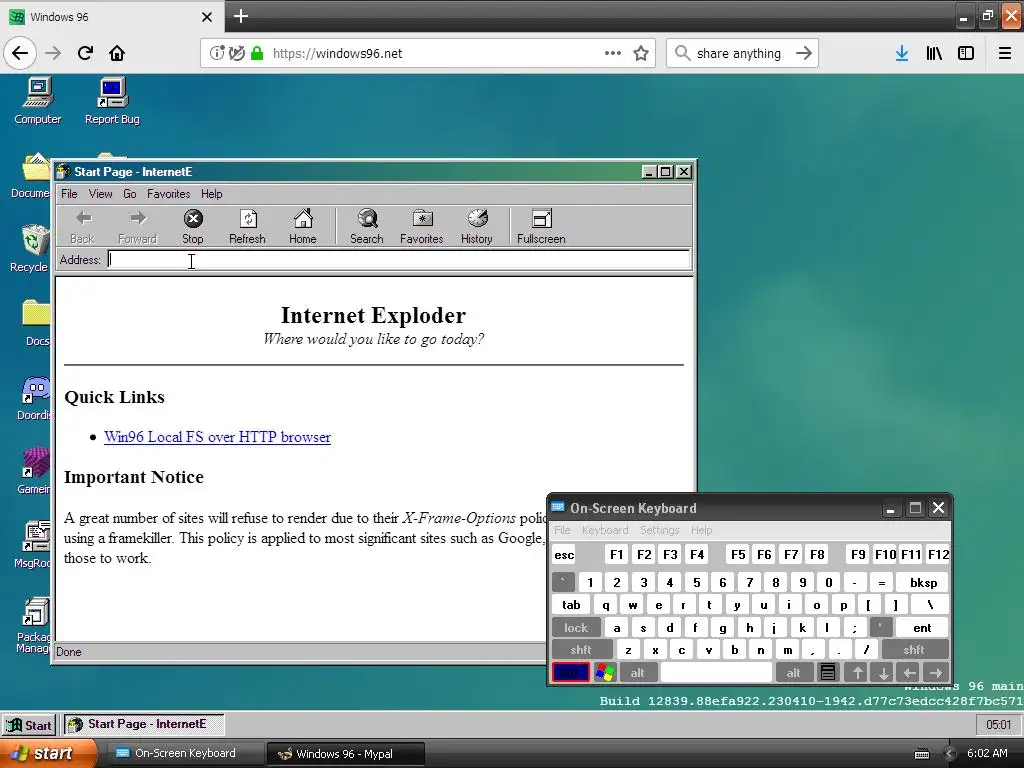Click the up arrow key on On-Screen Keyboard
This screenshot has width=1024, height=768.
tap(857, 673)
